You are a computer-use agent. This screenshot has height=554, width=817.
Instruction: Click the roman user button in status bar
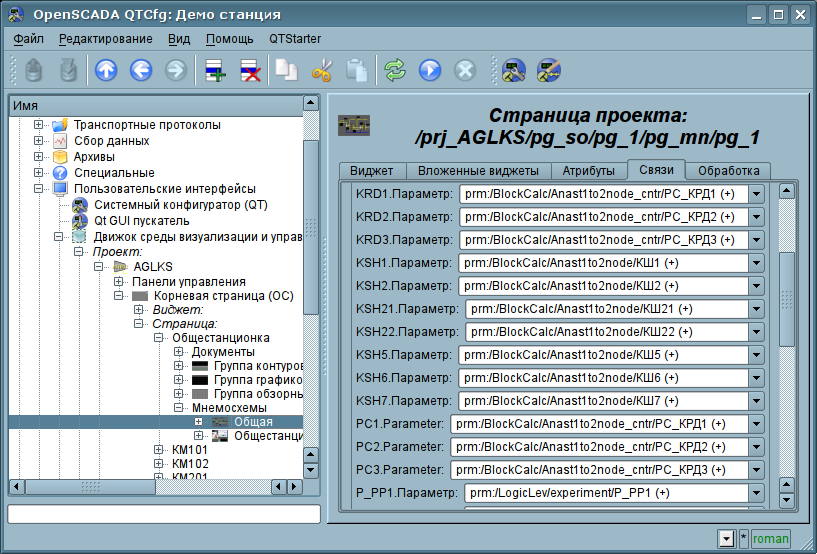[x=770, y=539]
